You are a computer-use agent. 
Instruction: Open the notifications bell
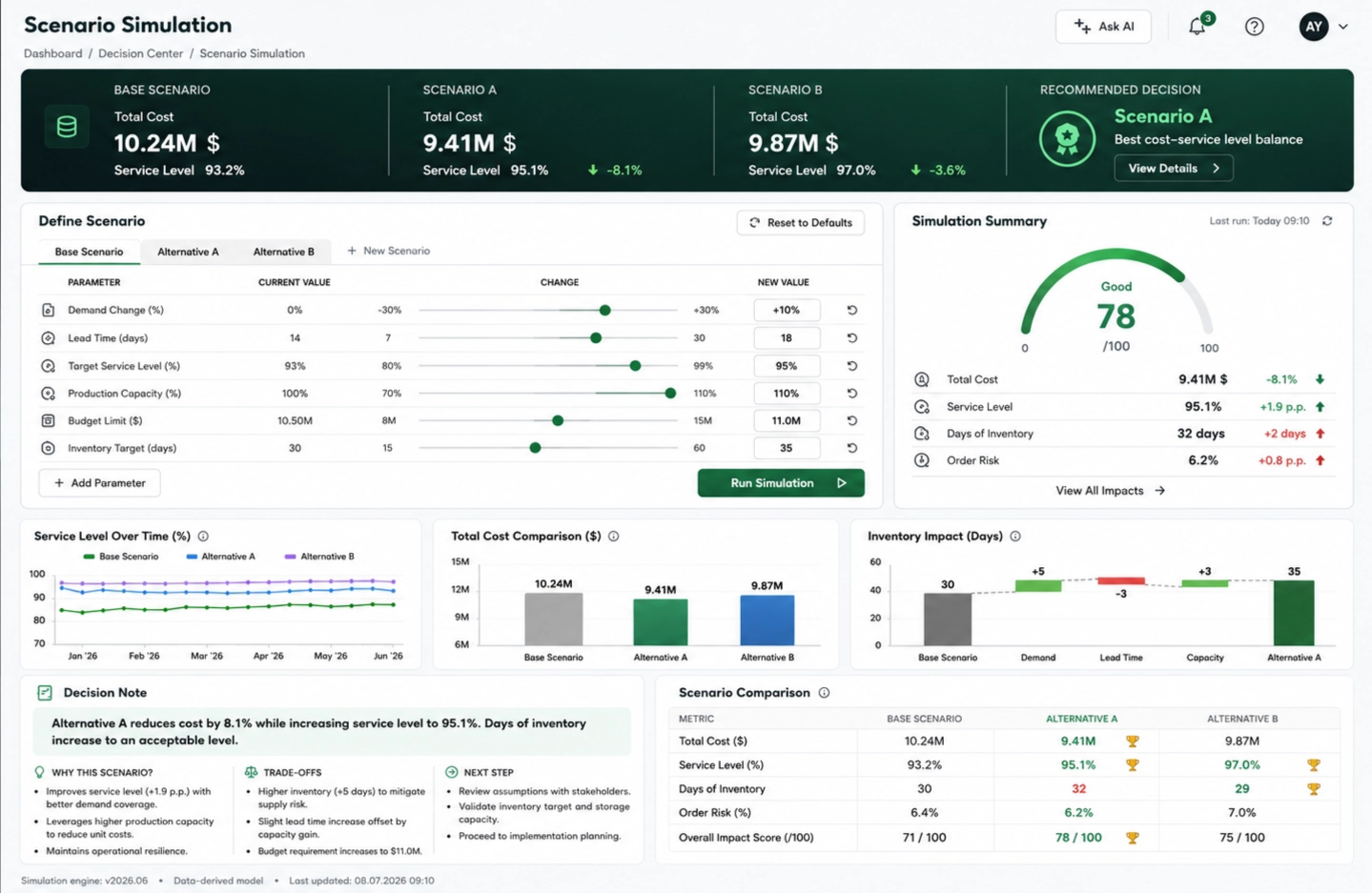coord(1198,27)
